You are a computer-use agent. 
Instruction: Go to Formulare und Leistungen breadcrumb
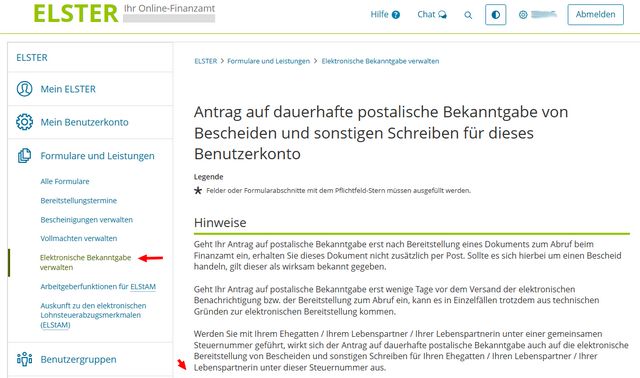269,61
